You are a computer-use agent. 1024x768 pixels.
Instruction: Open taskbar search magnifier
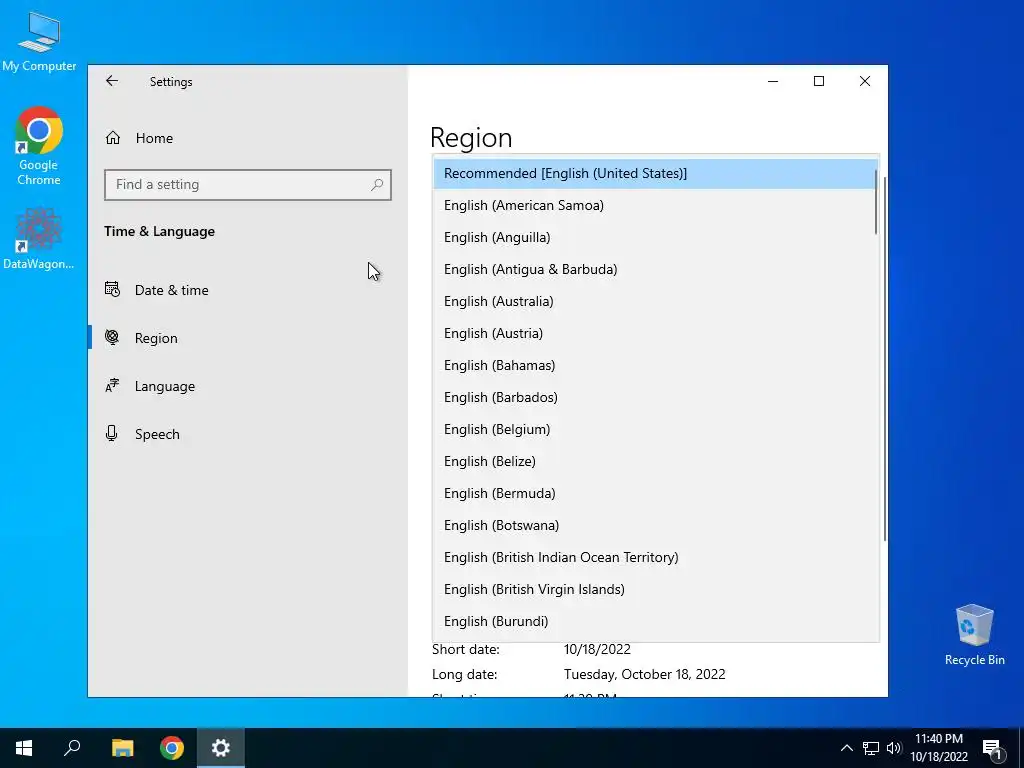72,748
